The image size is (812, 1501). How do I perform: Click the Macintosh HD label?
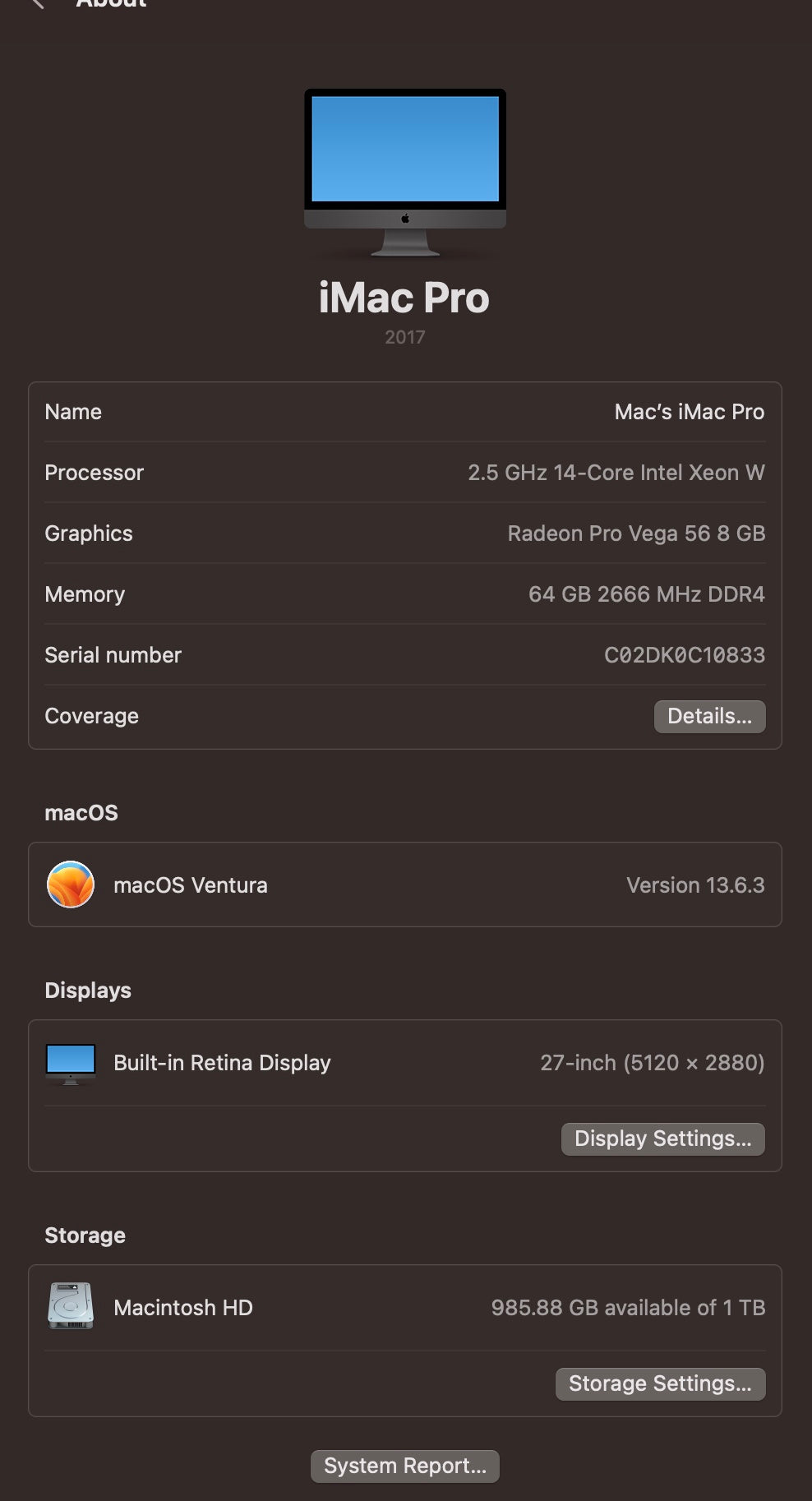coord(182,1308)
